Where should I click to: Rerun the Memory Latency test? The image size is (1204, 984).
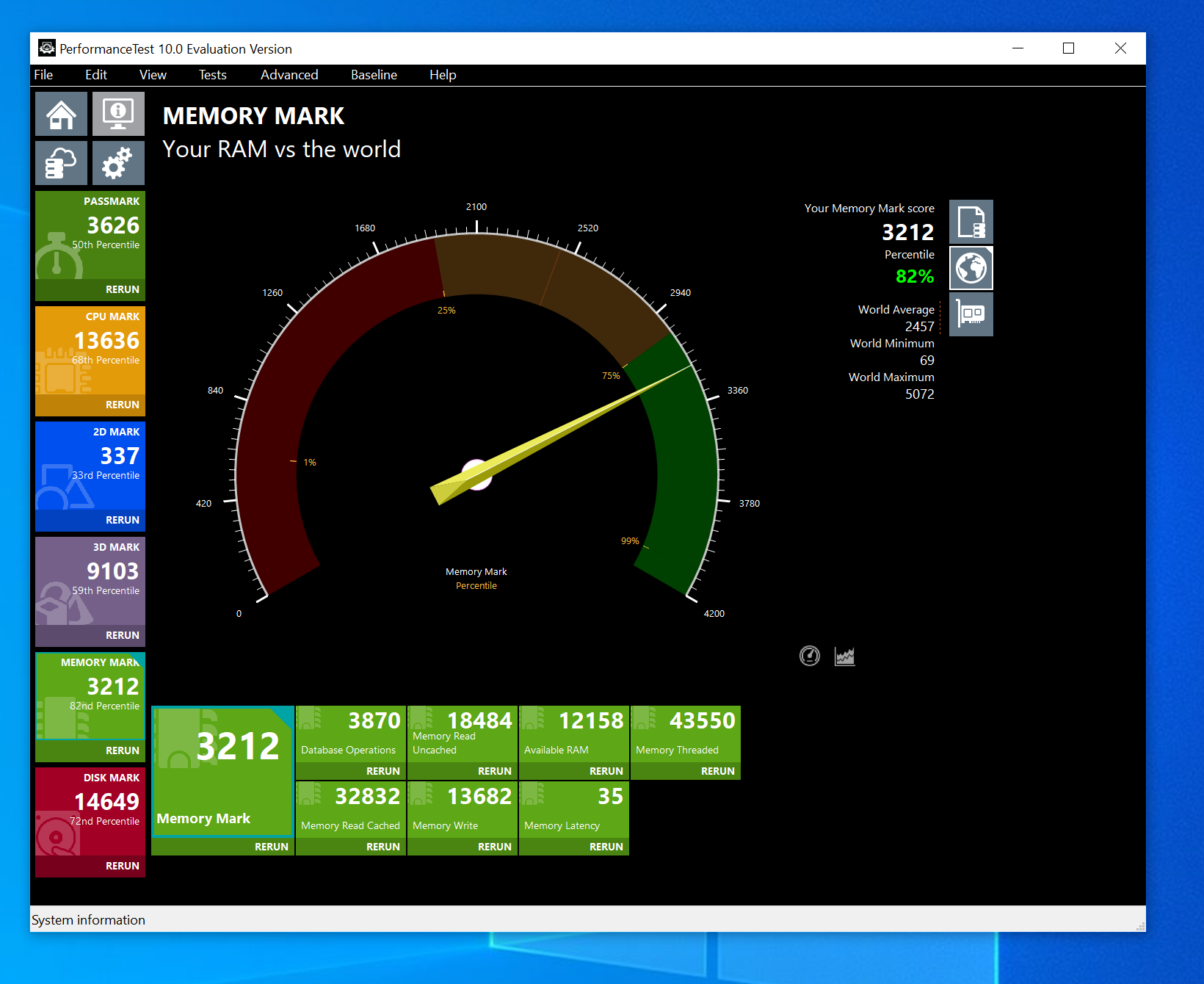(x=606, y=847)
